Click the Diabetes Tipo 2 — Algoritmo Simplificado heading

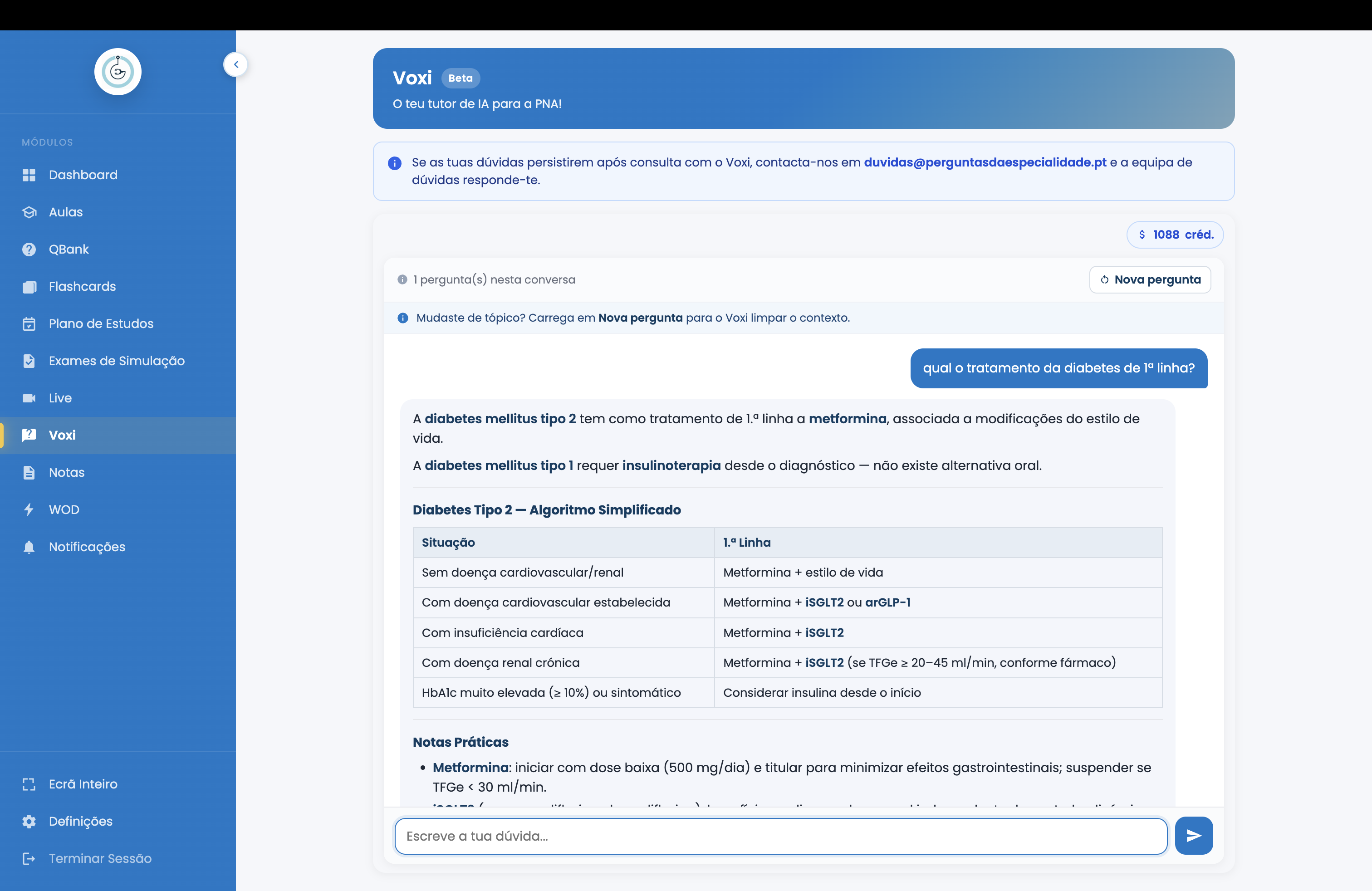[547, 510]
